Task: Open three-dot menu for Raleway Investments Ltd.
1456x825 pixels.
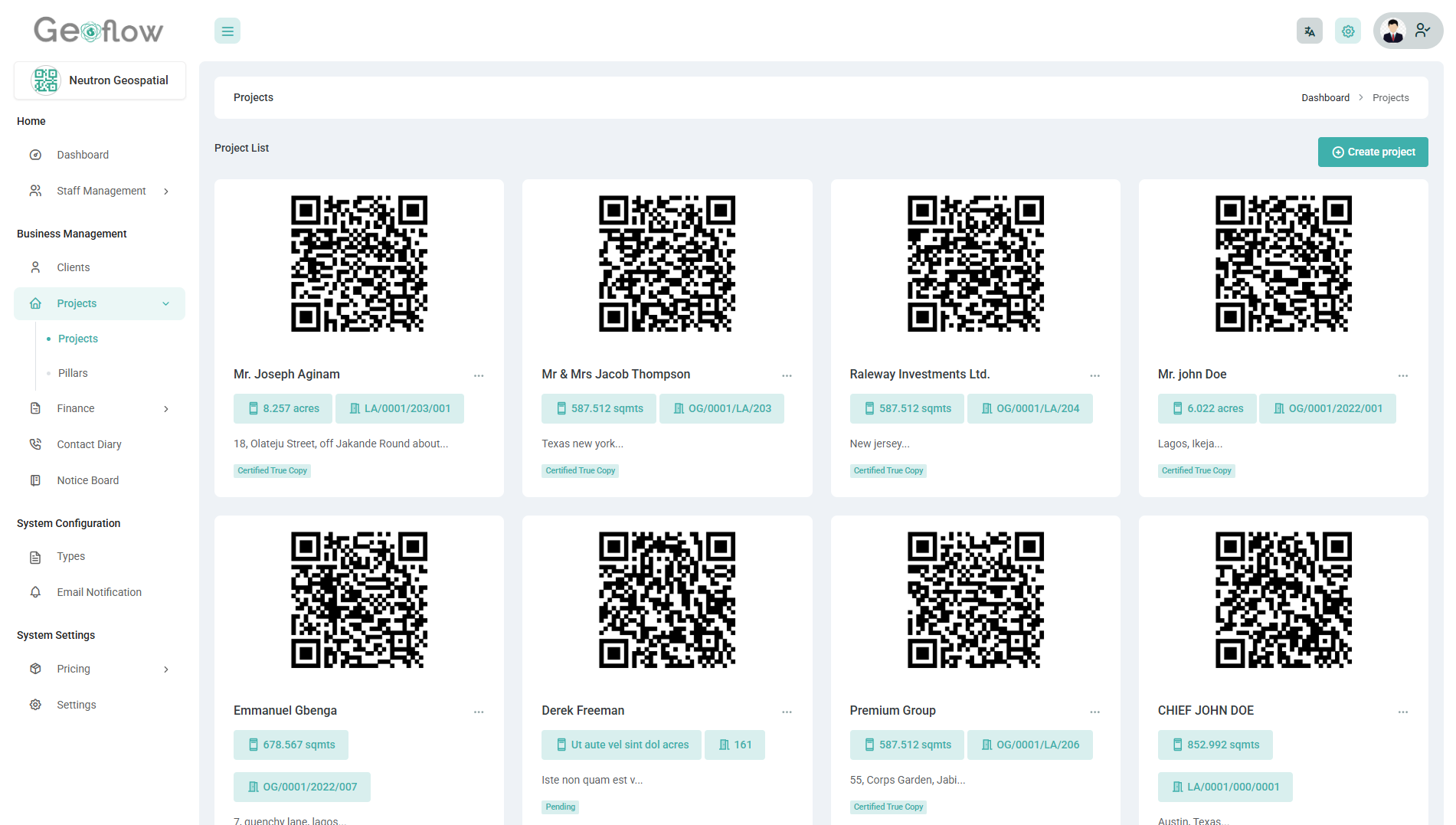Action: tap(1094, 375)
